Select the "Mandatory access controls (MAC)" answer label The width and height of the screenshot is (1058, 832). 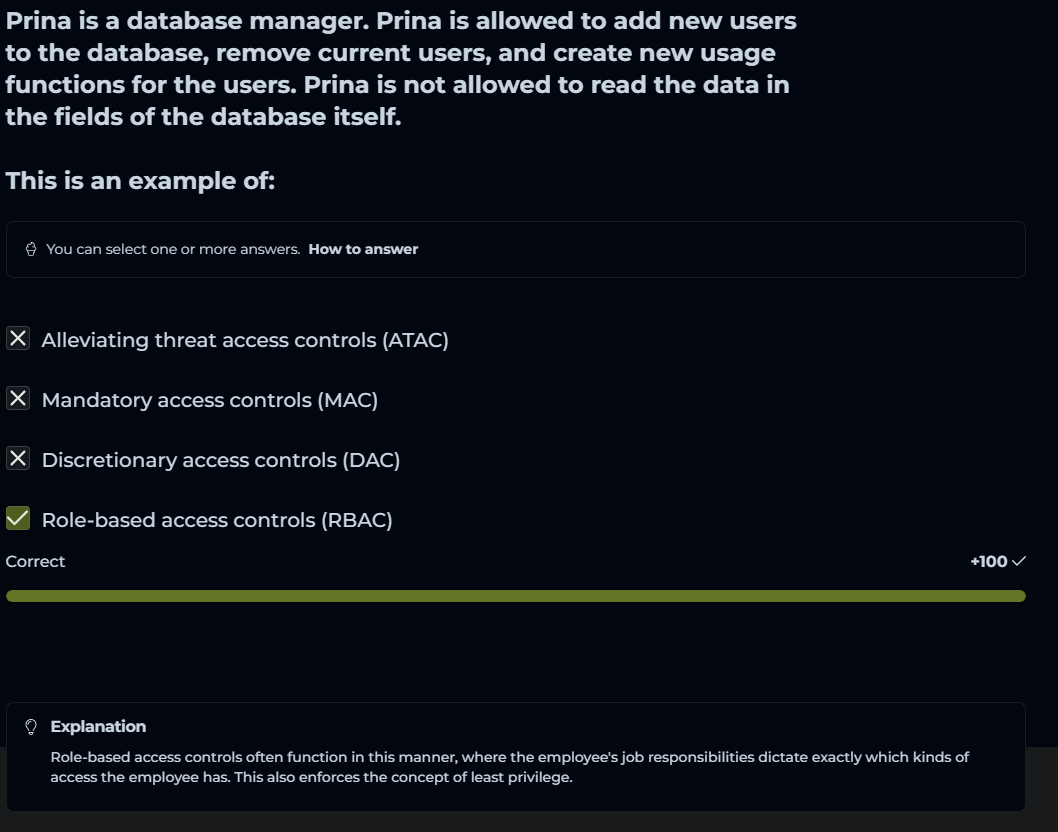click(210, 400)
